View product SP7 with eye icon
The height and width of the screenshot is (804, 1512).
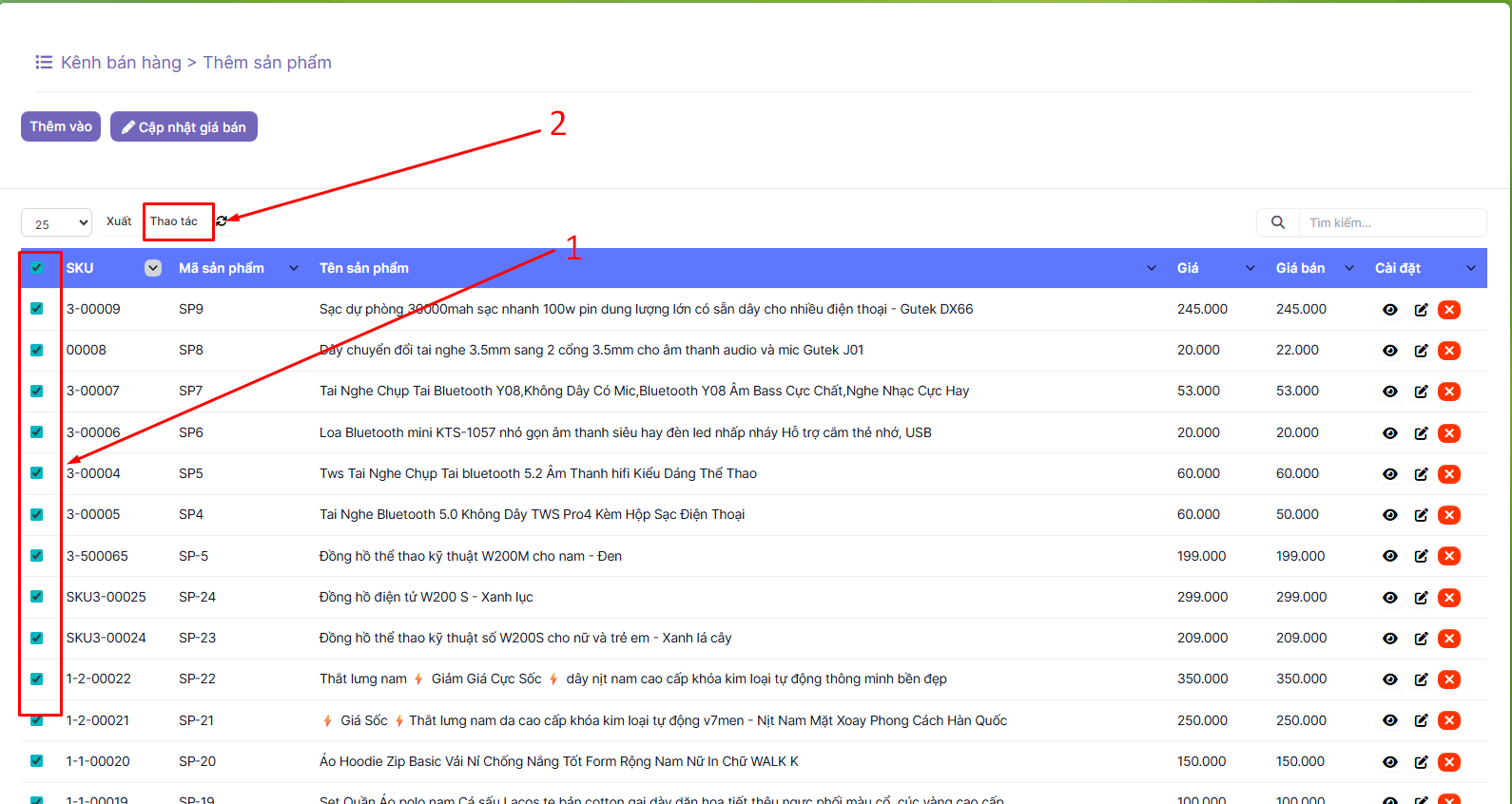(1390, 392)
